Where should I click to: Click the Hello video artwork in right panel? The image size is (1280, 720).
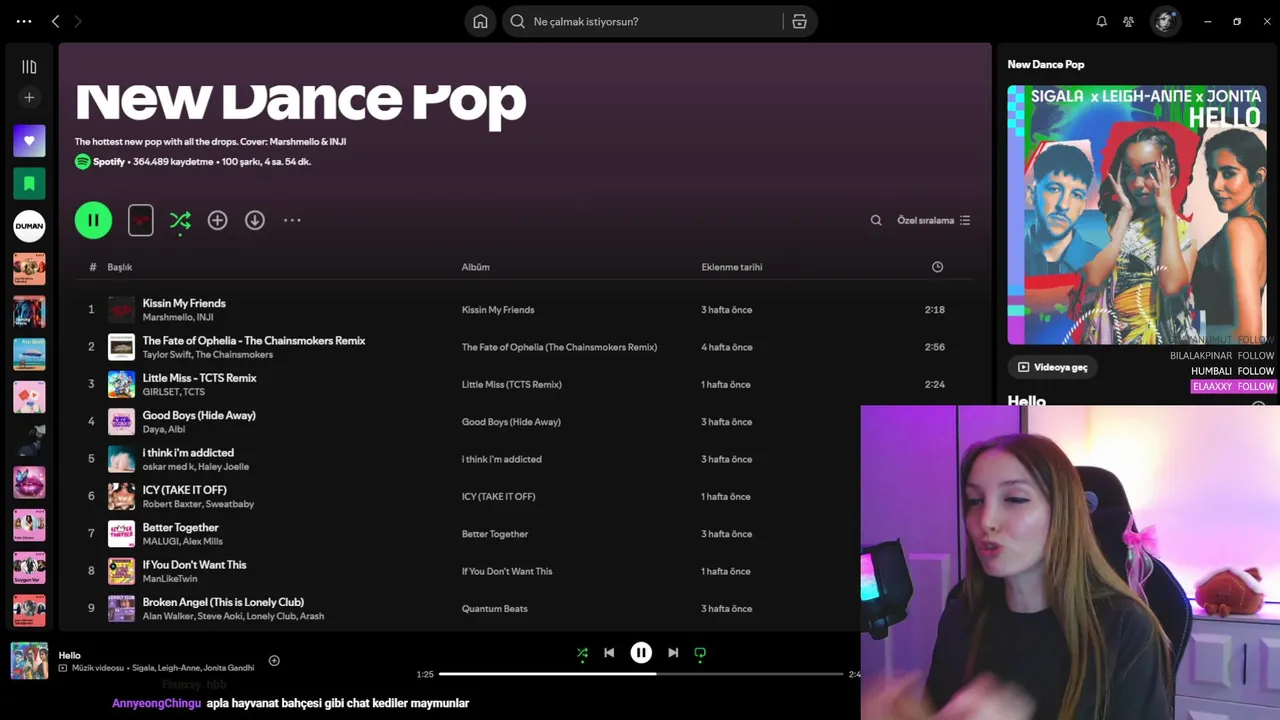[x=1137, y=215]
